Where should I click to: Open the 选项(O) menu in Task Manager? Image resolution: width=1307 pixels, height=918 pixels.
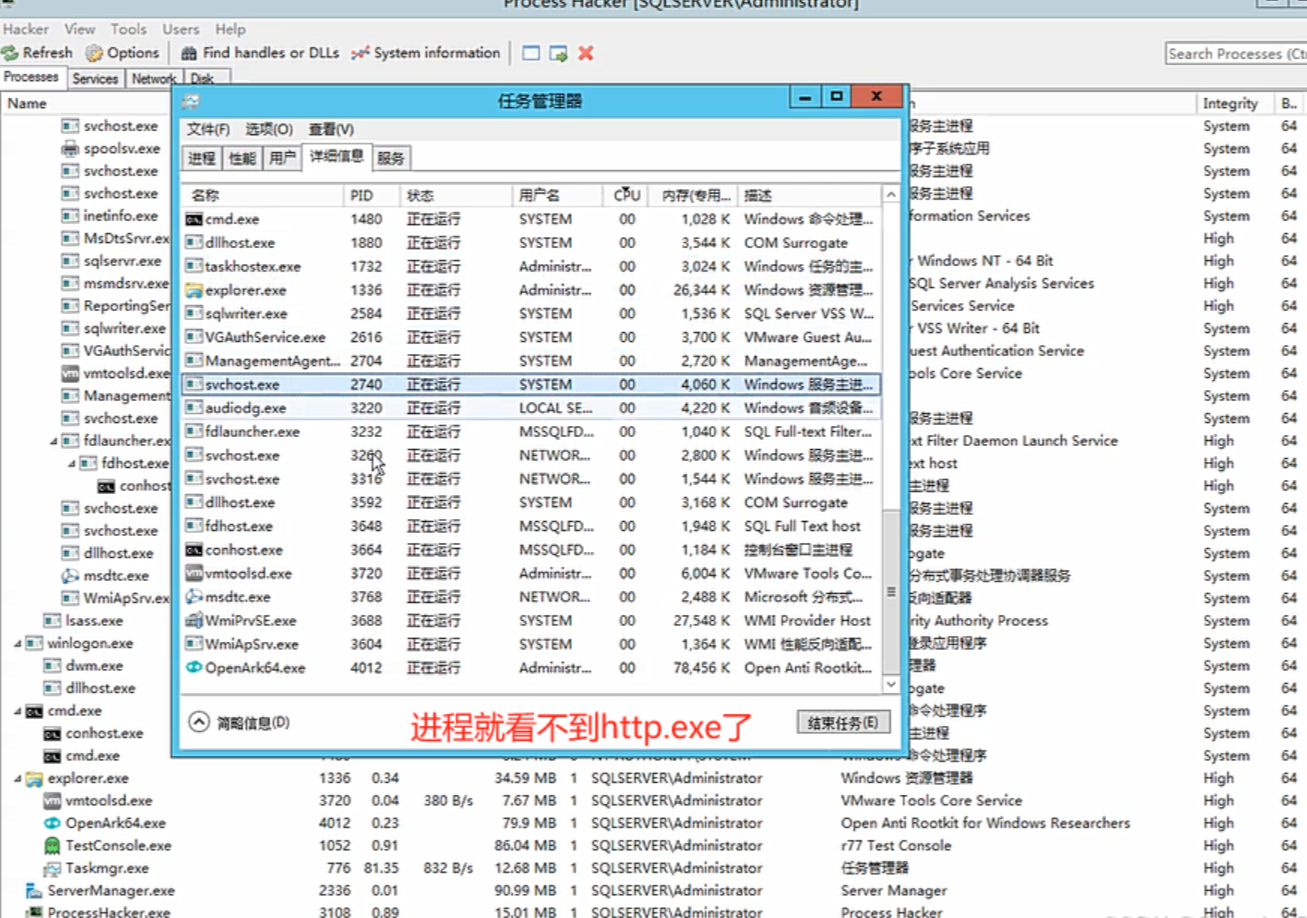coord(269,130)
